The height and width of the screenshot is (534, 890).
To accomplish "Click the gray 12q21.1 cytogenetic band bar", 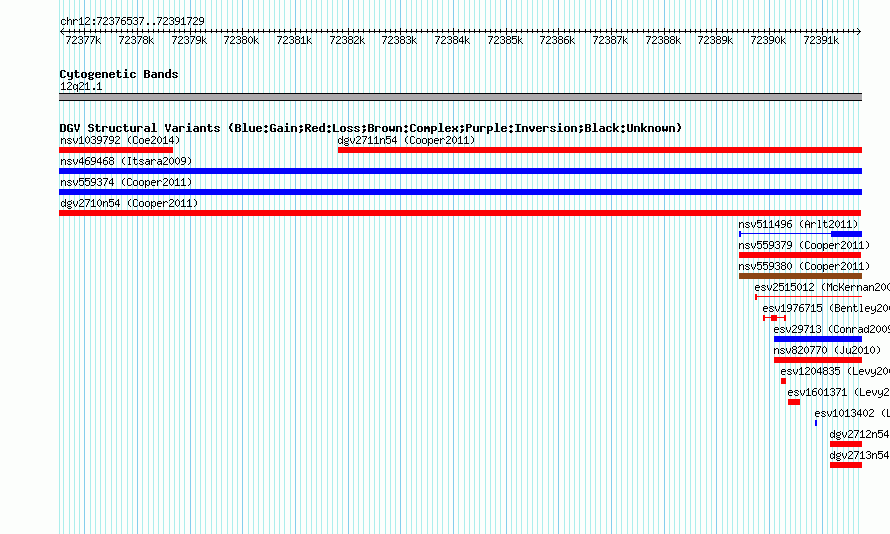I will [x=460, y=97].
